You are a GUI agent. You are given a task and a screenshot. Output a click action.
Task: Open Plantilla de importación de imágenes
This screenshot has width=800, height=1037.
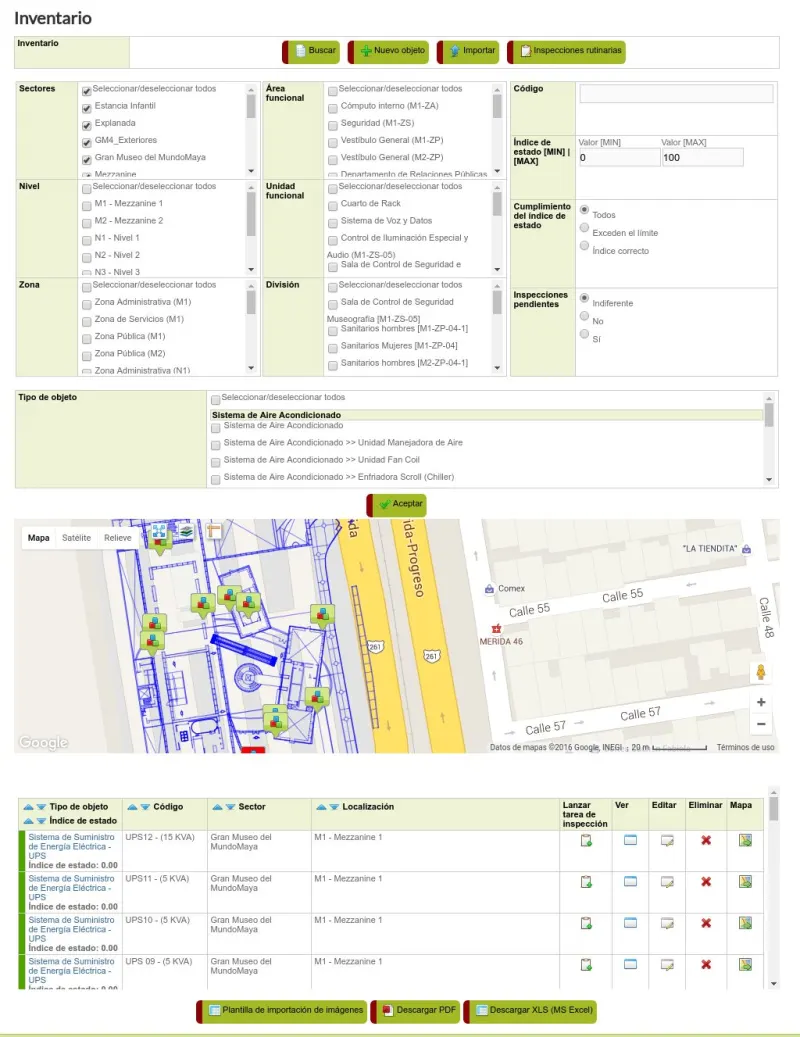click(x=282, y=1011)
